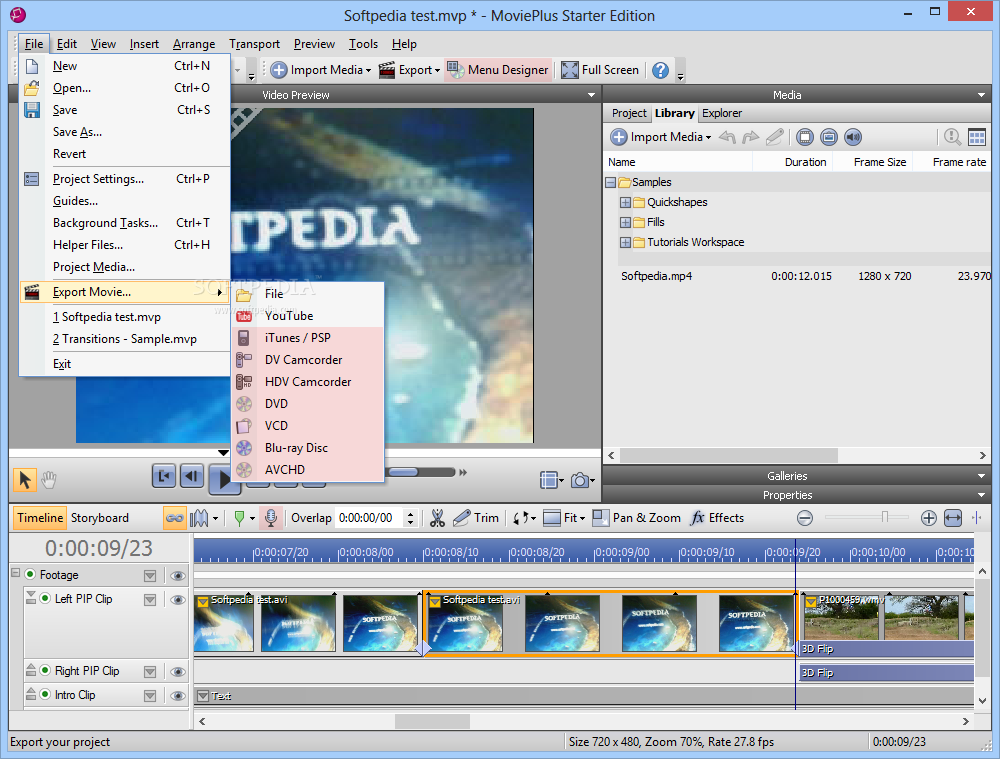This screenshot has height=759, width=1000.
Task: Filter media by video type icon
Action: click(805, 136)
